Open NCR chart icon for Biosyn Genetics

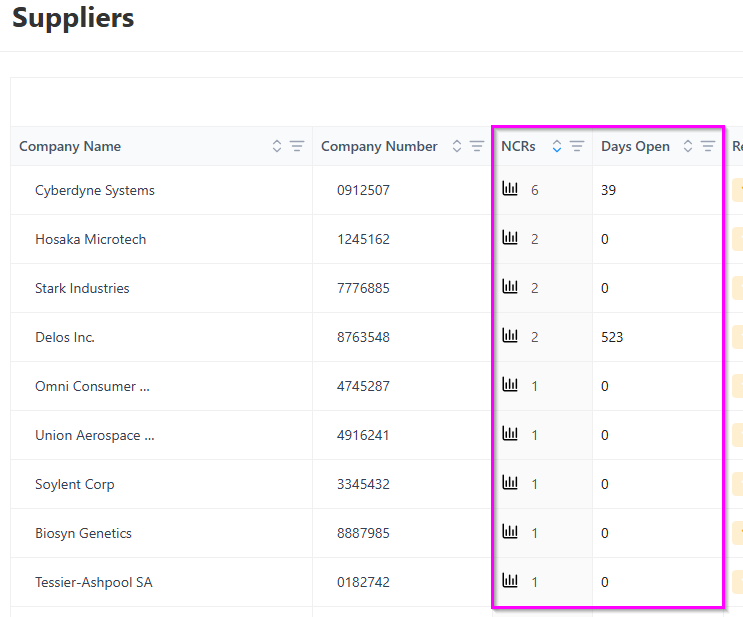pos(510,532)
